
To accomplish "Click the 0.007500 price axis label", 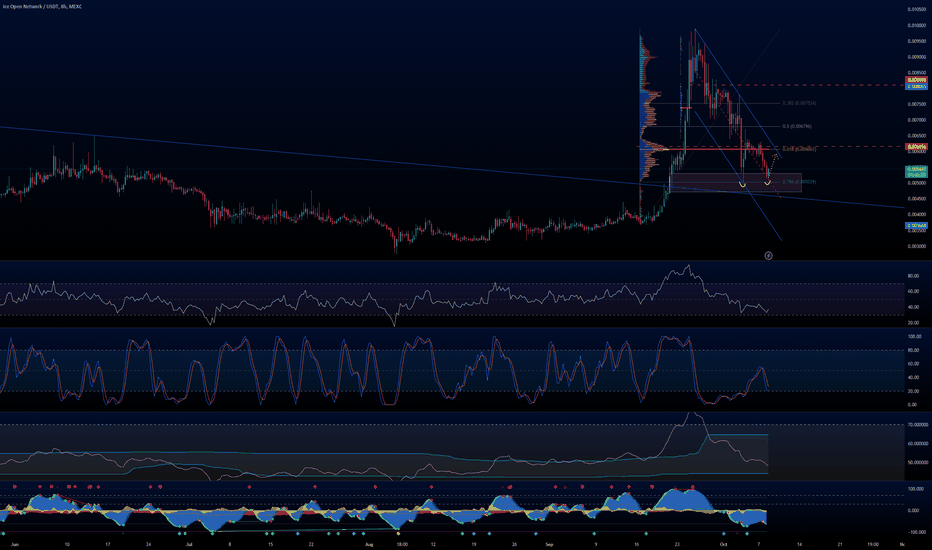I will coord(916,104).
